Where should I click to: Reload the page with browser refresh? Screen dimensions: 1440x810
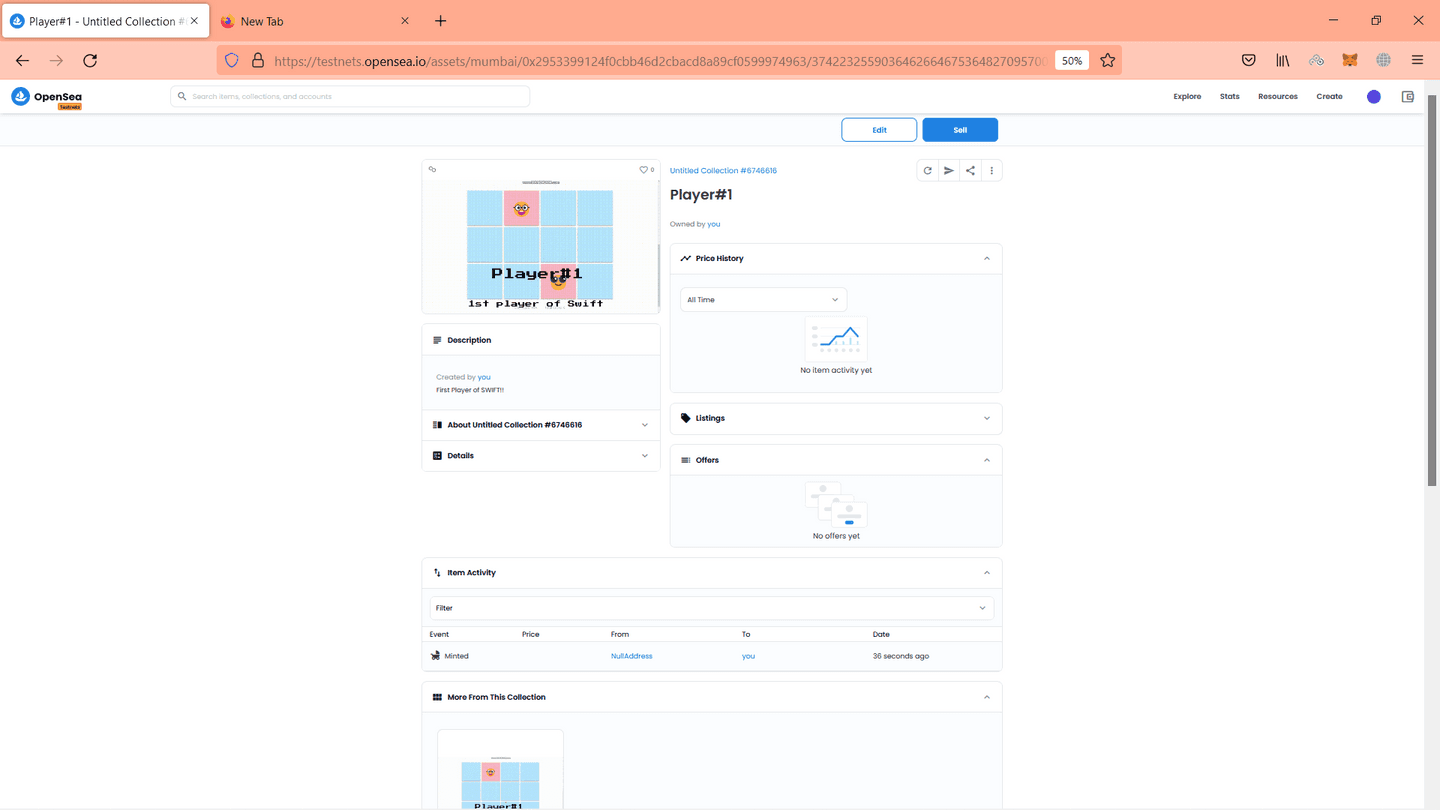(x=90, y=61)
